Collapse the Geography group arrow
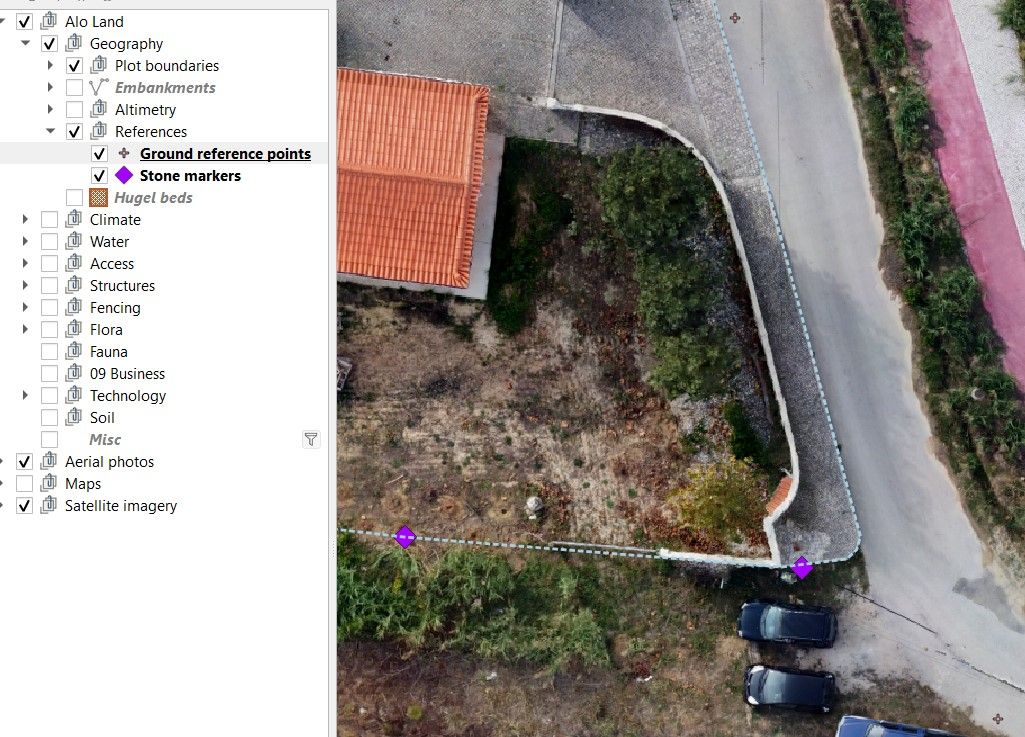This screenshot has width=1025, height=737. click(25, 43)
